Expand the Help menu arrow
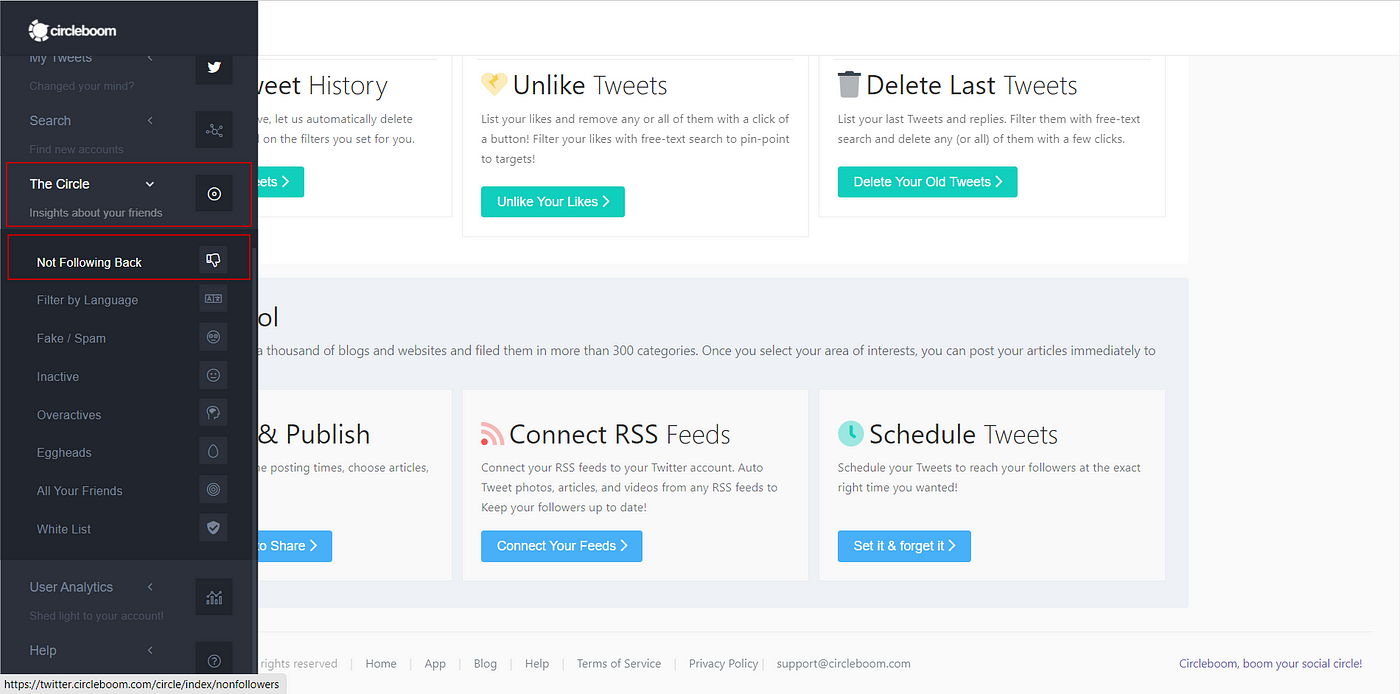 point(150,650)
